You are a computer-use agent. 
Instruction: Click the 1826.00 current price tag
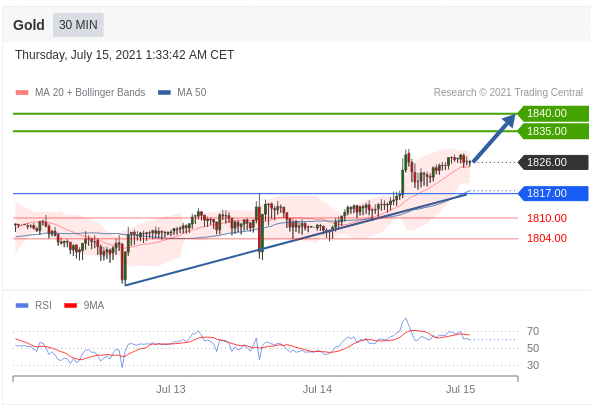click(x=553, y=162)
